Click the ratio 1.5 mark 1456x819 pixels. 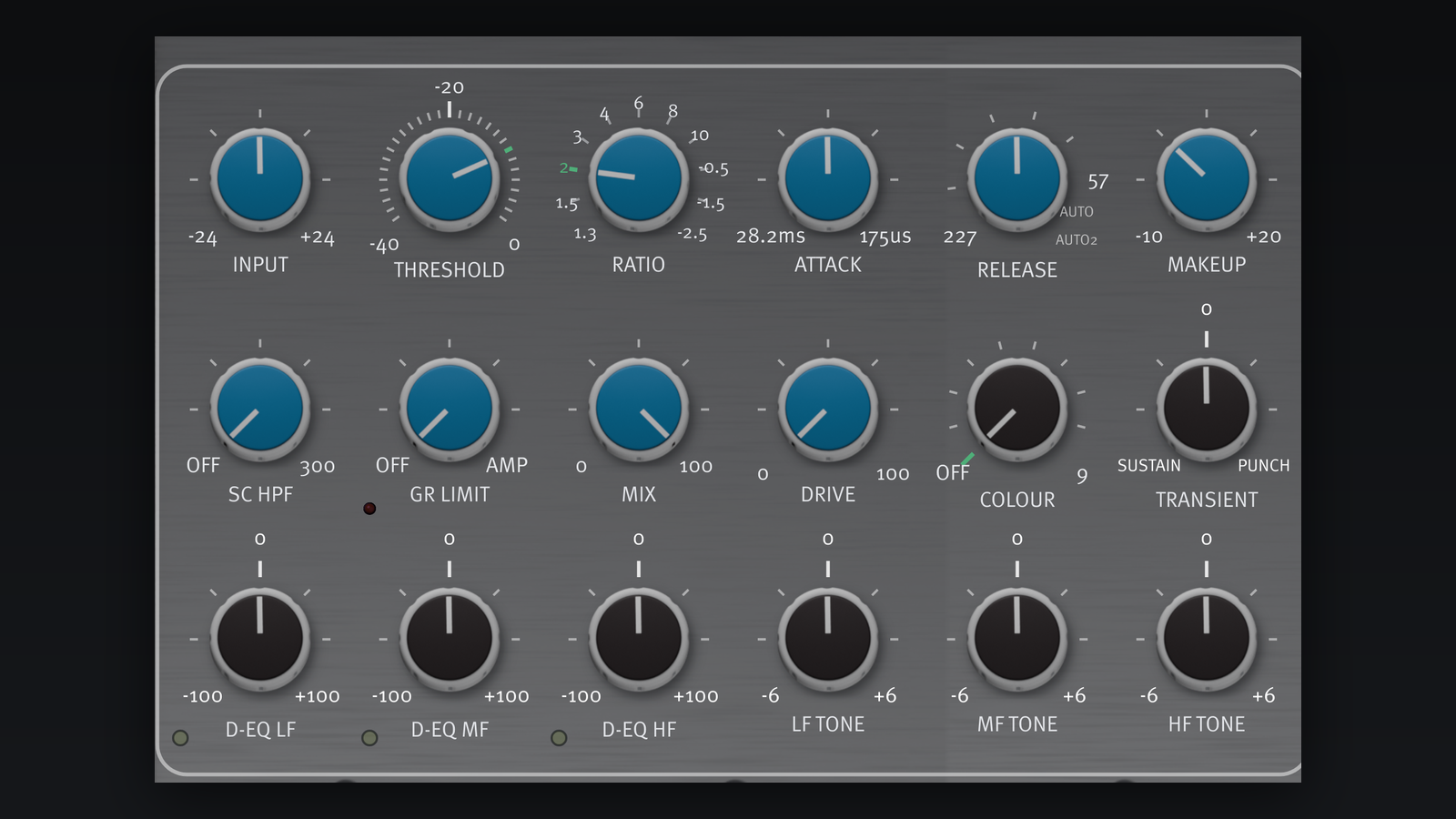coord(567,204)
